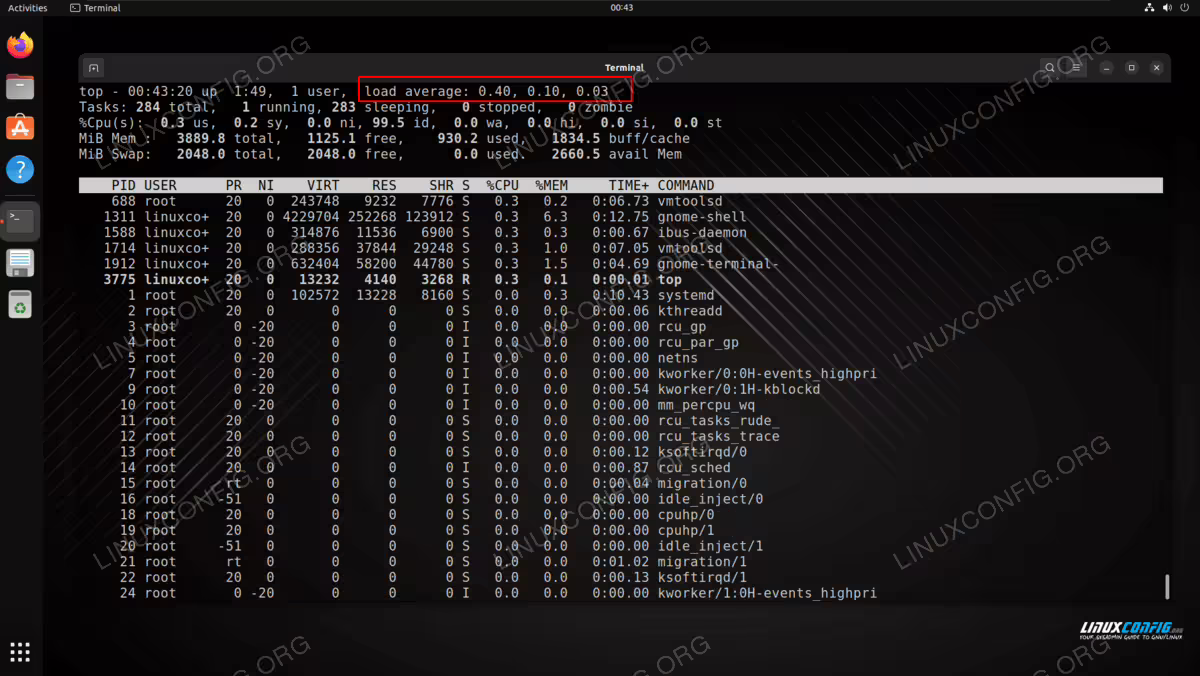This screenshot has width=1200, height=676.
Task: Select the mm_percpu_wq process name
Action: click(706, 405)
